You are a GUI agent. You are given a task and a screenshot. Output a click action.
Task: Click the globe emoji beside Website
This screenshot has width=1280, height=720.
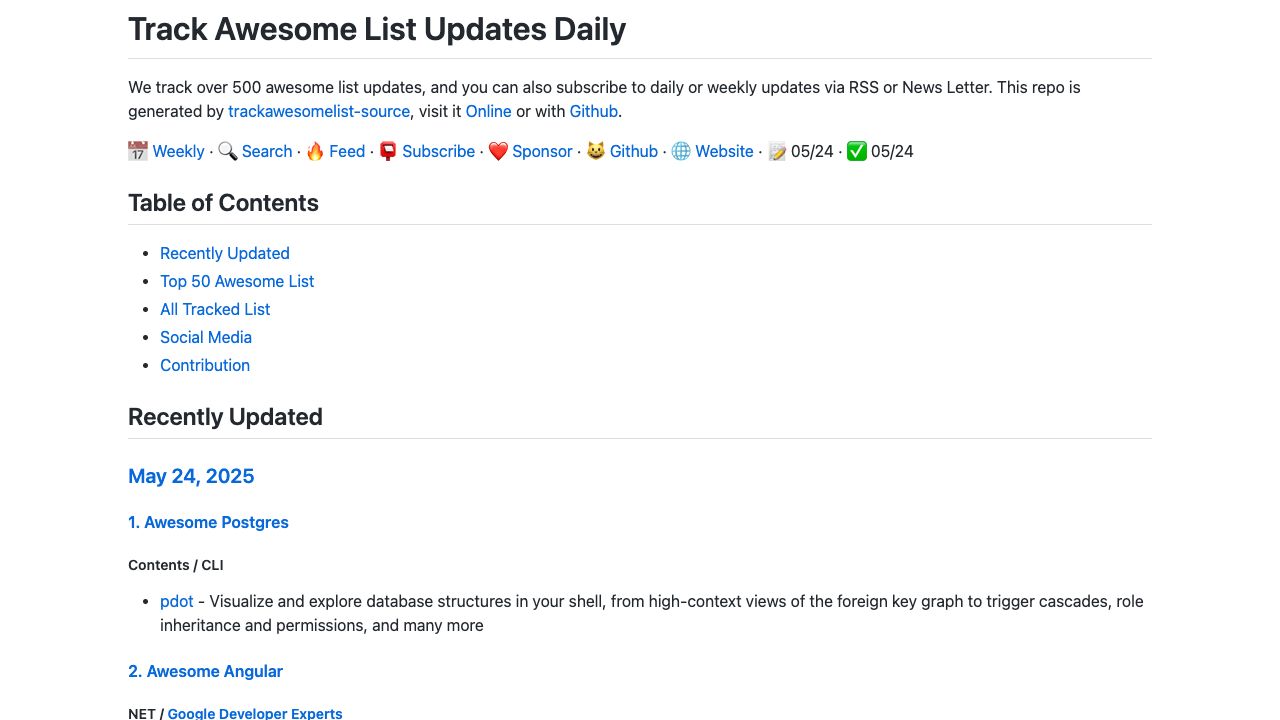coord(681,151)
